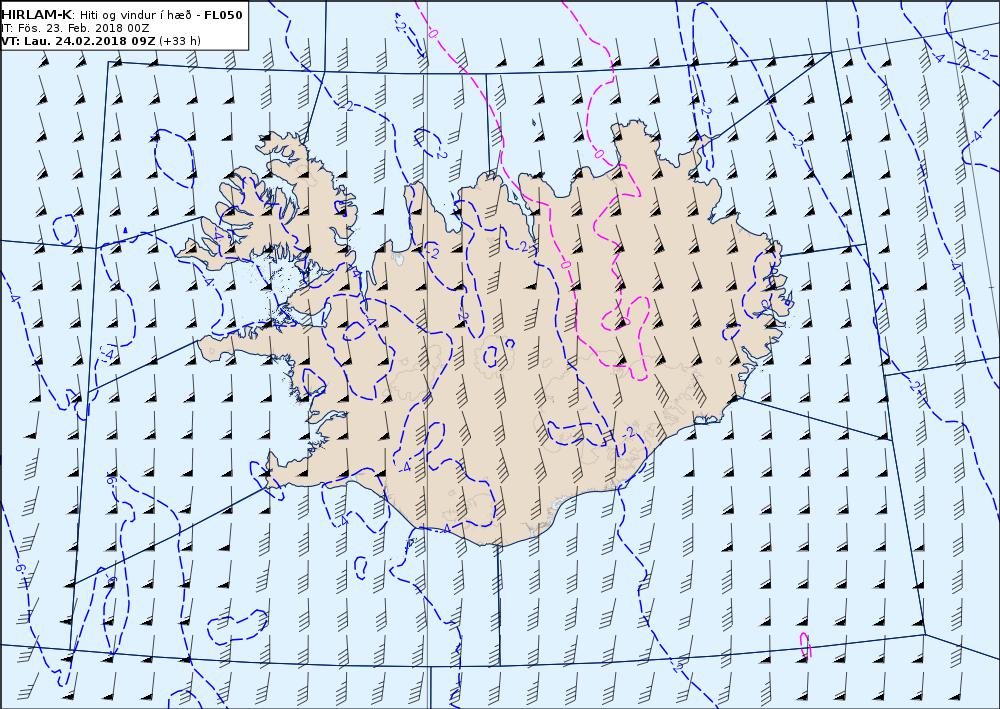
Task: Click the "FL050" flight level label
Action: 223,15
